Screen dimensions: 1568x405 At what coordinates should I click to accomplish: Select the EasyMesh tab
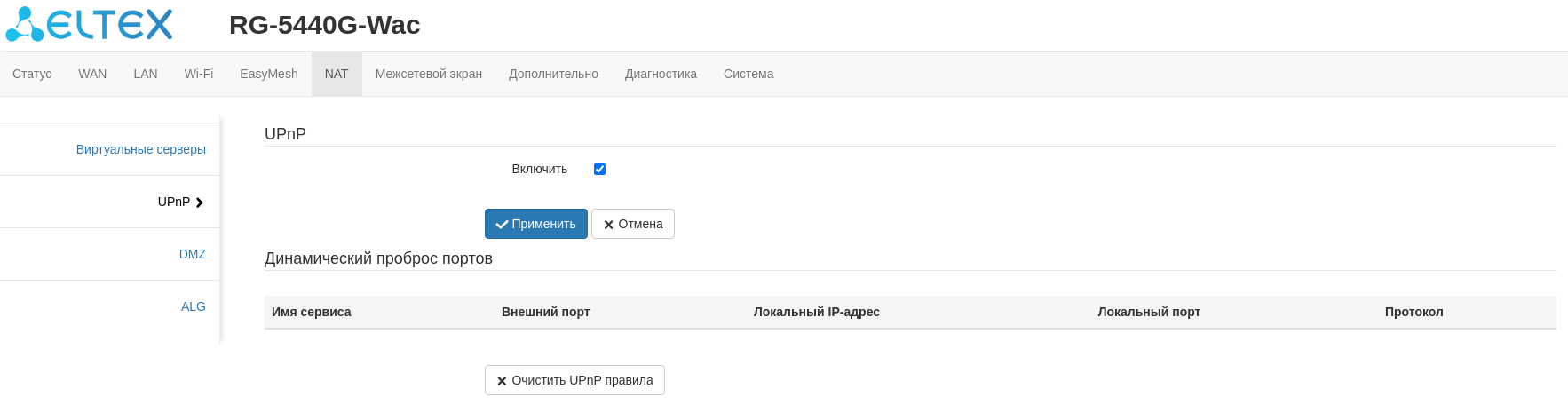tap(268, 74)
